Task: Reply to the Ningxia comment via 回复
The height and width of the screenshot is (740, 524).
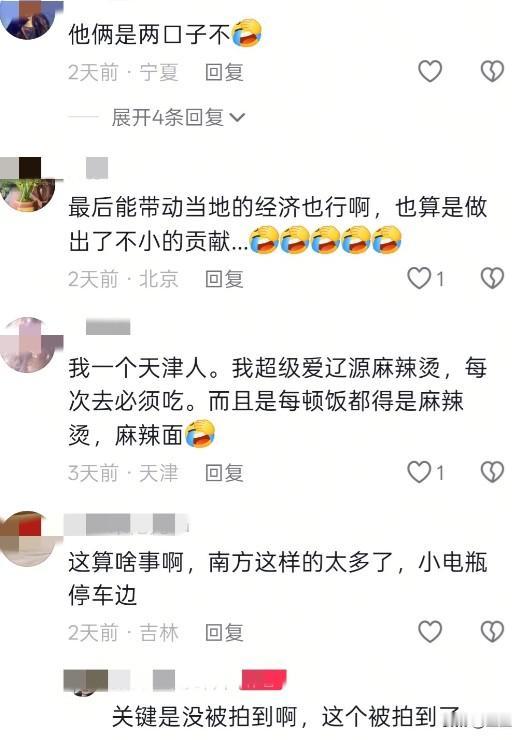Action: tap(224, 72)
